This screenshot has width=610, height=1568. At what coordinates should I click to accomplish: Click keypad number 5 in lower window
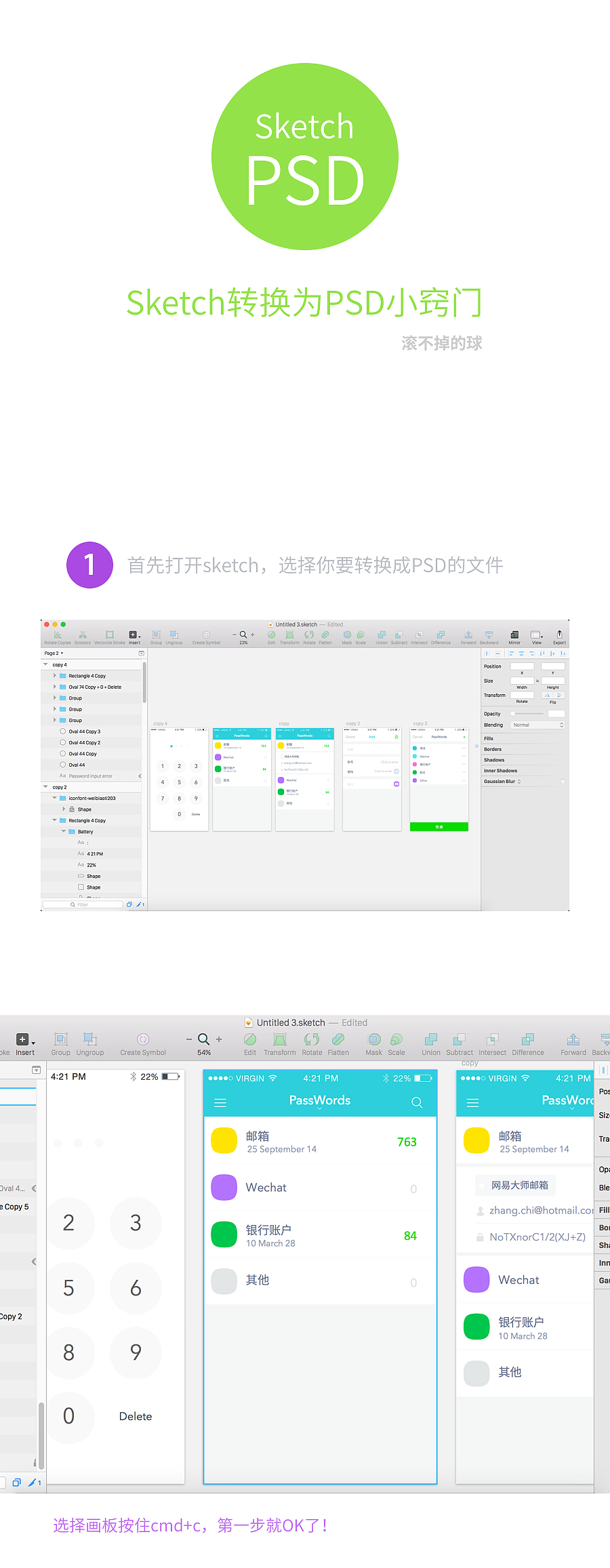click(x=68, y=1288)
